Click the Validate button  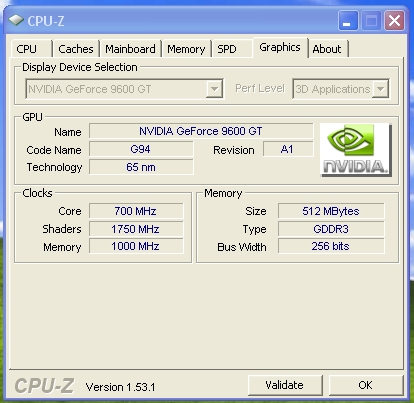tap(285, 385)
